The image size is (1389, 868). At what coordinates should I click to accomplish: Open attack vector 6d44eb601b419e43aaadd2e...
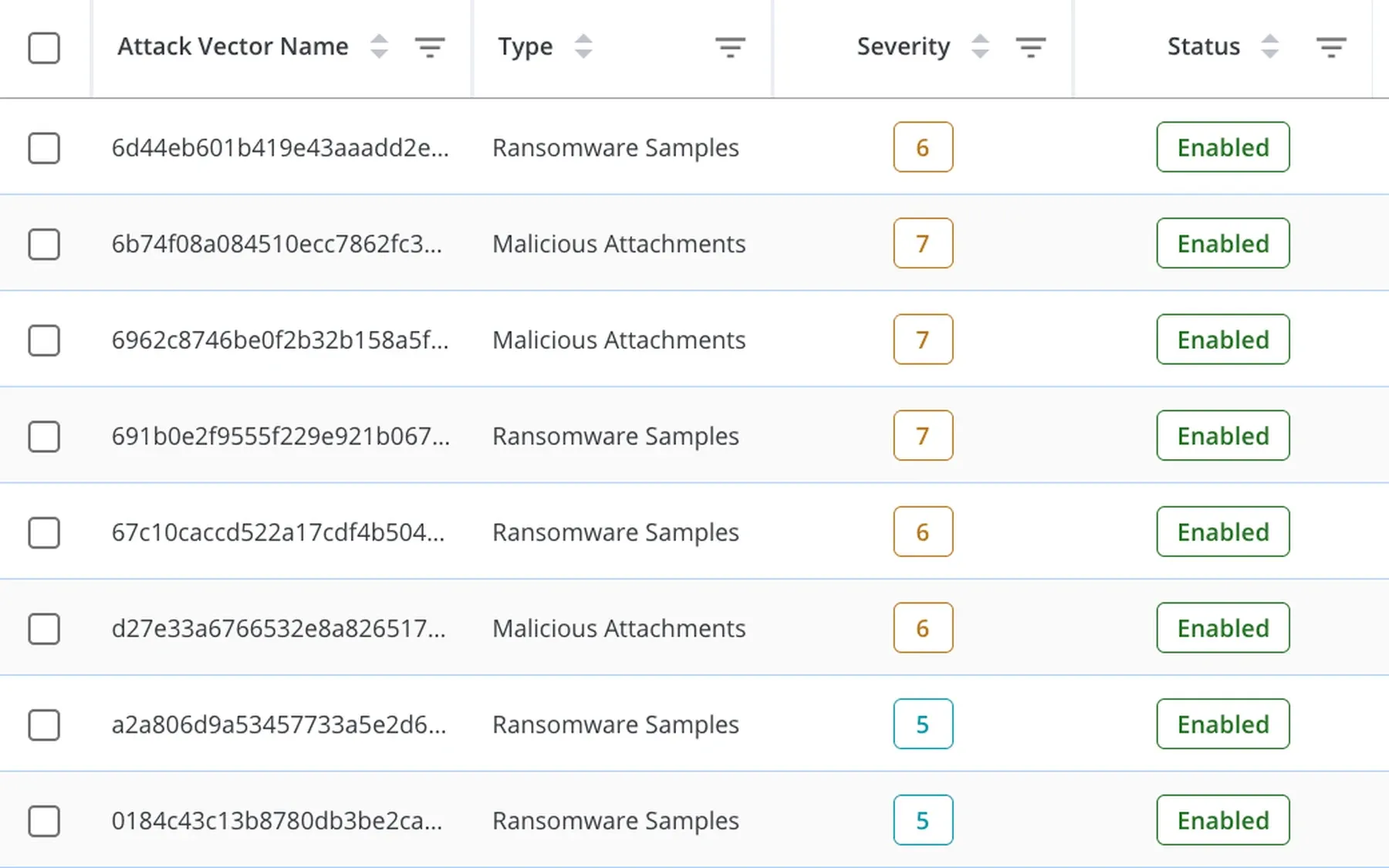pyautogui.click(x=280, y=147)
